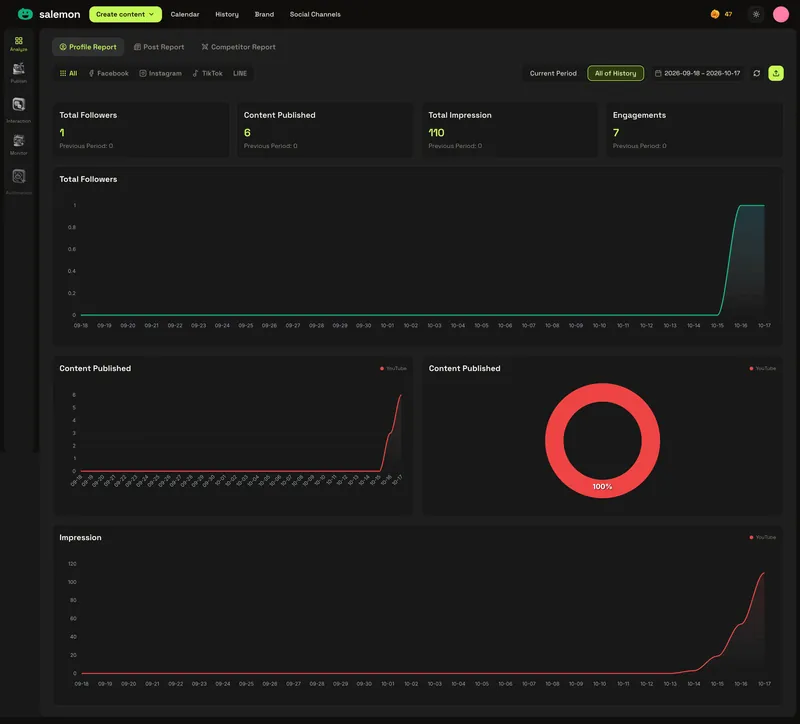Select the Current Period option
The width and height of the screenshot is (800, 724).
[x=553, y=73]
